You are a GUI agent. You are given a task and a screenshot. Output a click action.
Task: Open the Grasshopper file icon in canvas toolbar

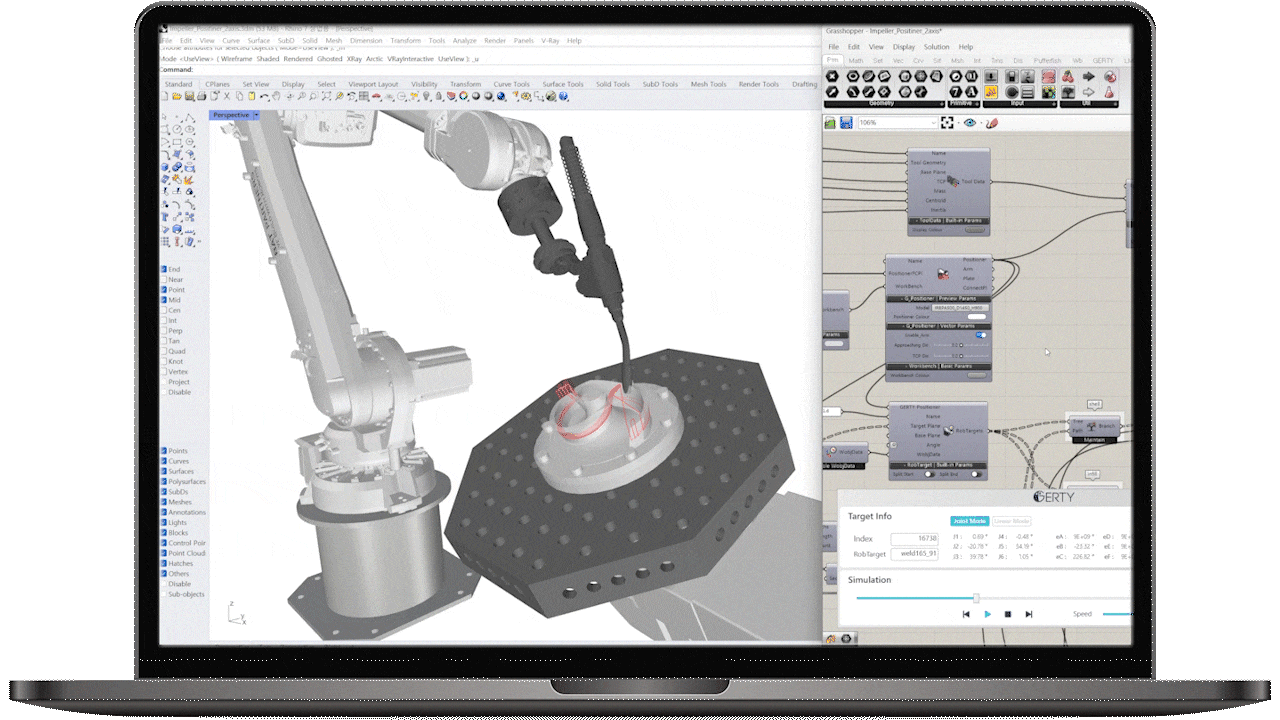pos(830,122)
